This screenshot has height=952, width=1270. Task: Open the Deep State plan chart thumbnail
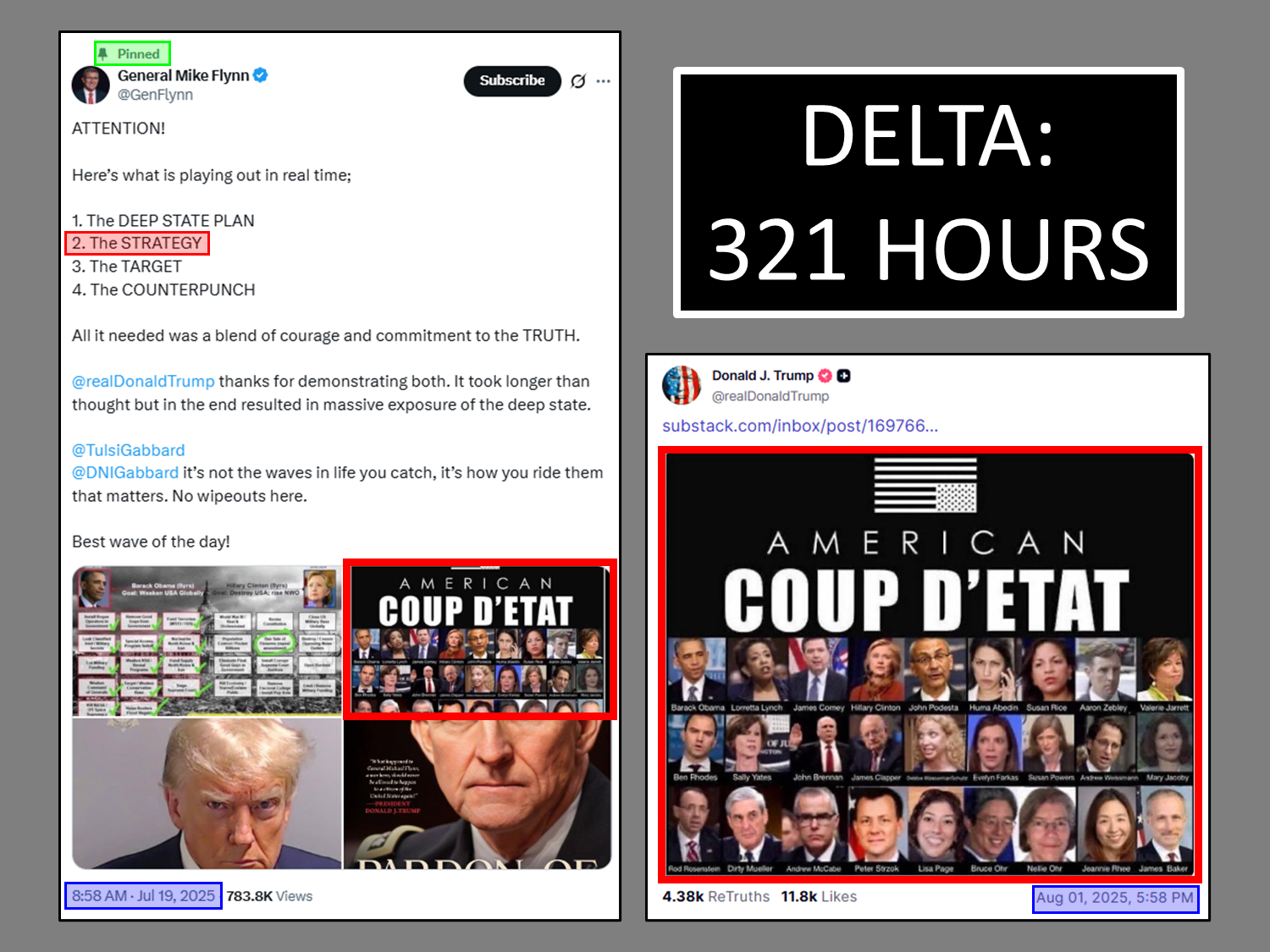(207, 641)
